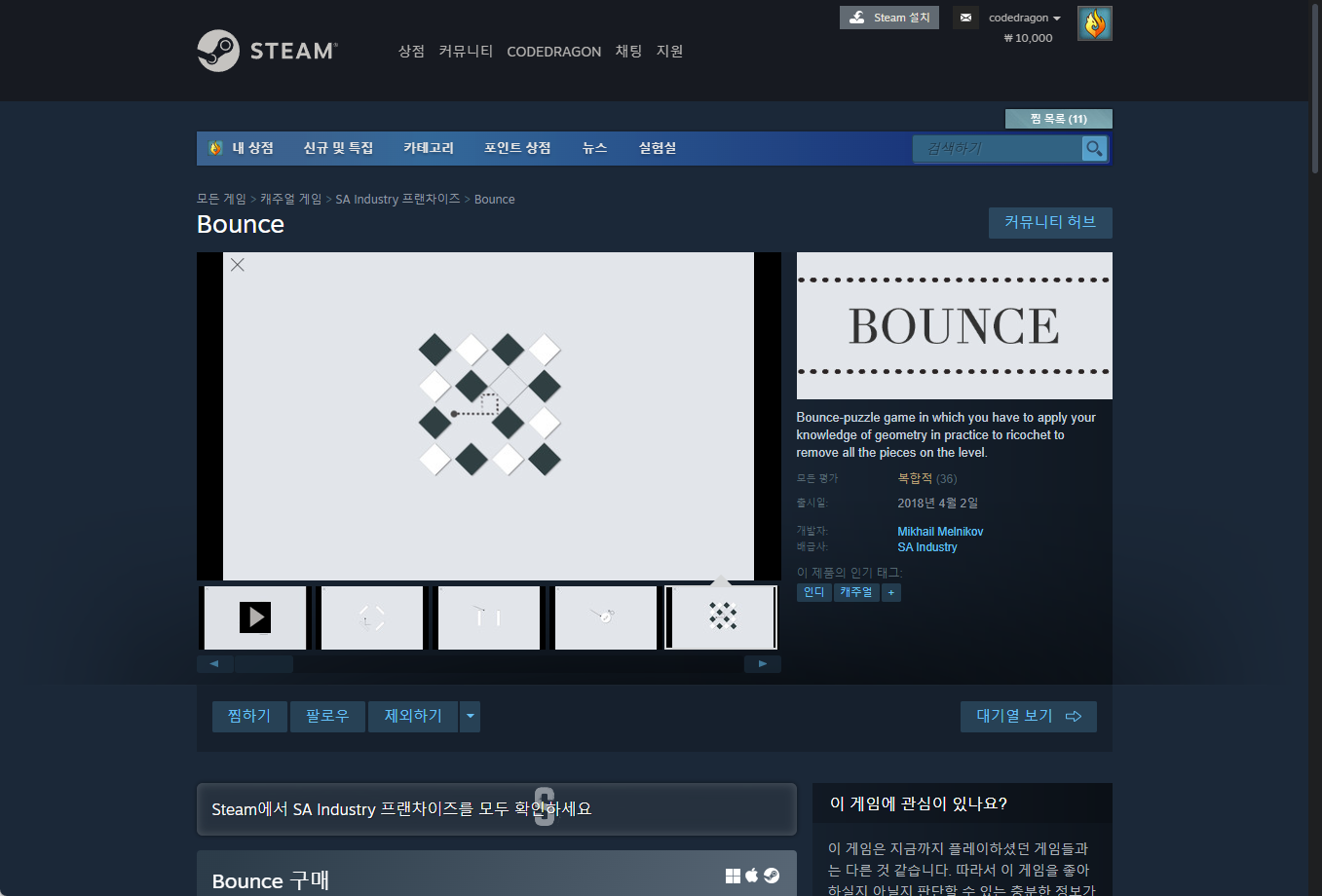Open 신규 및 특집 tab
The height and width of the screenshot is (896, 1322).
pyautogui.click(x=338, y=148)
